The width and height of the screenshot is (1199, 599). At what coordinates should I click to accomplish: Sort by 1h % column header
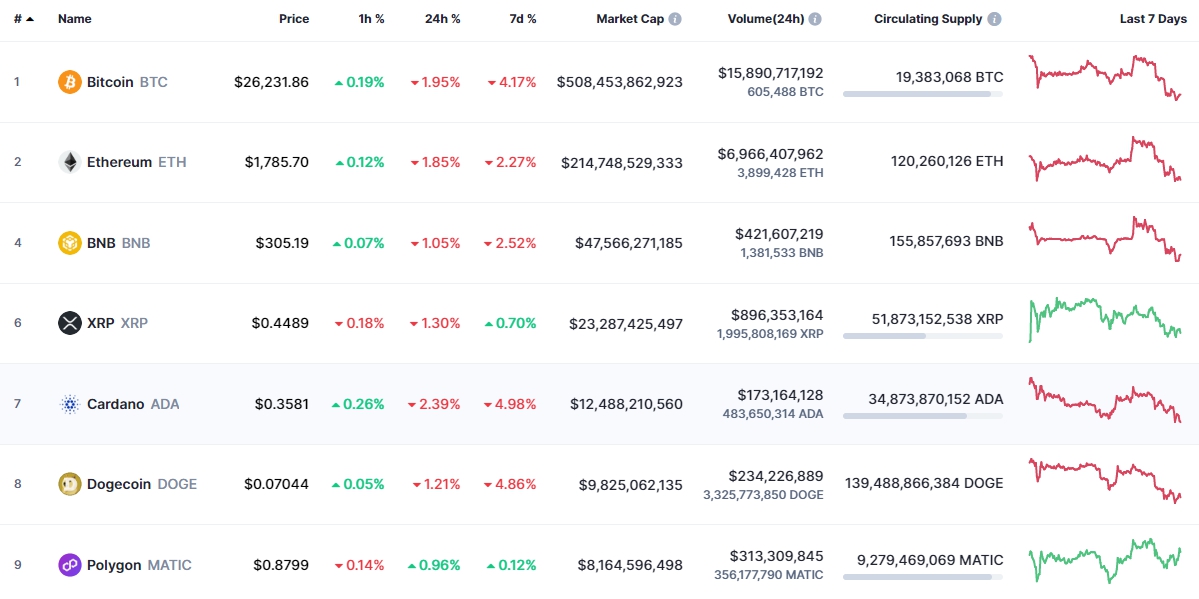pos(370,19)
